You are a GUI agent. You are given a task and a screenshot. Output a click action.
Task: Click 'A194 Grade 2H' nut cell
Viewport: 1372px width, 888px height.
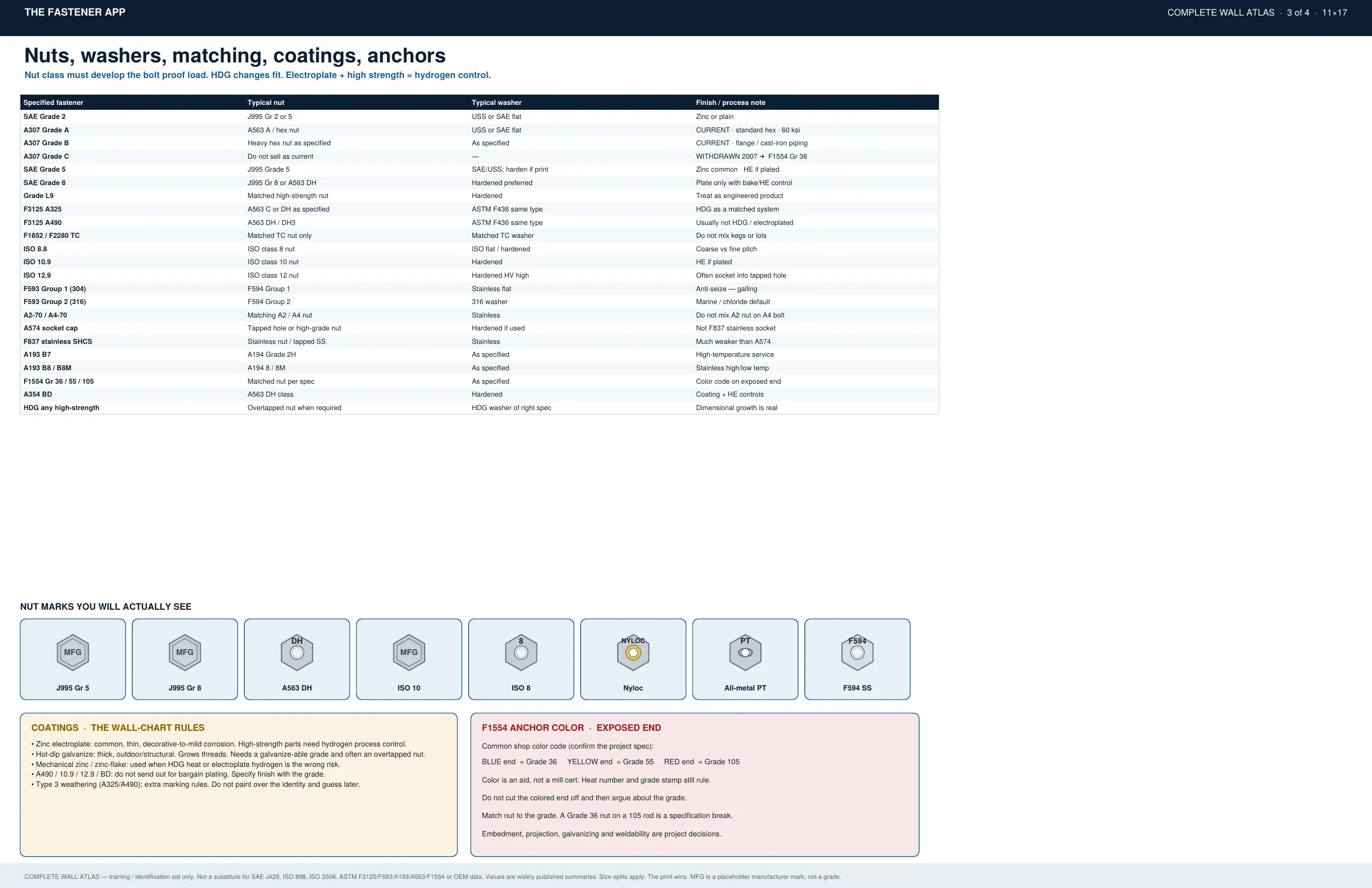click(272, 355)
